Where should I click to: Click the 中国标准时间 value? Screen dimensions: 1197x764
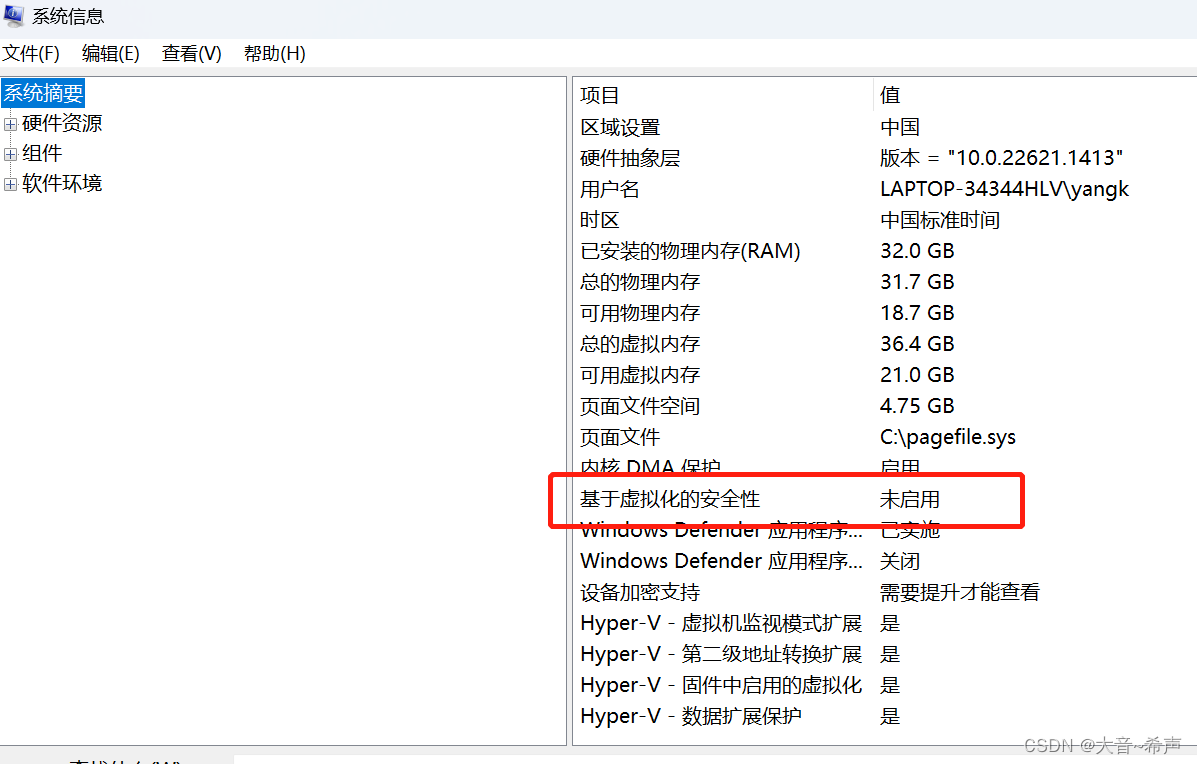point(940,220)
